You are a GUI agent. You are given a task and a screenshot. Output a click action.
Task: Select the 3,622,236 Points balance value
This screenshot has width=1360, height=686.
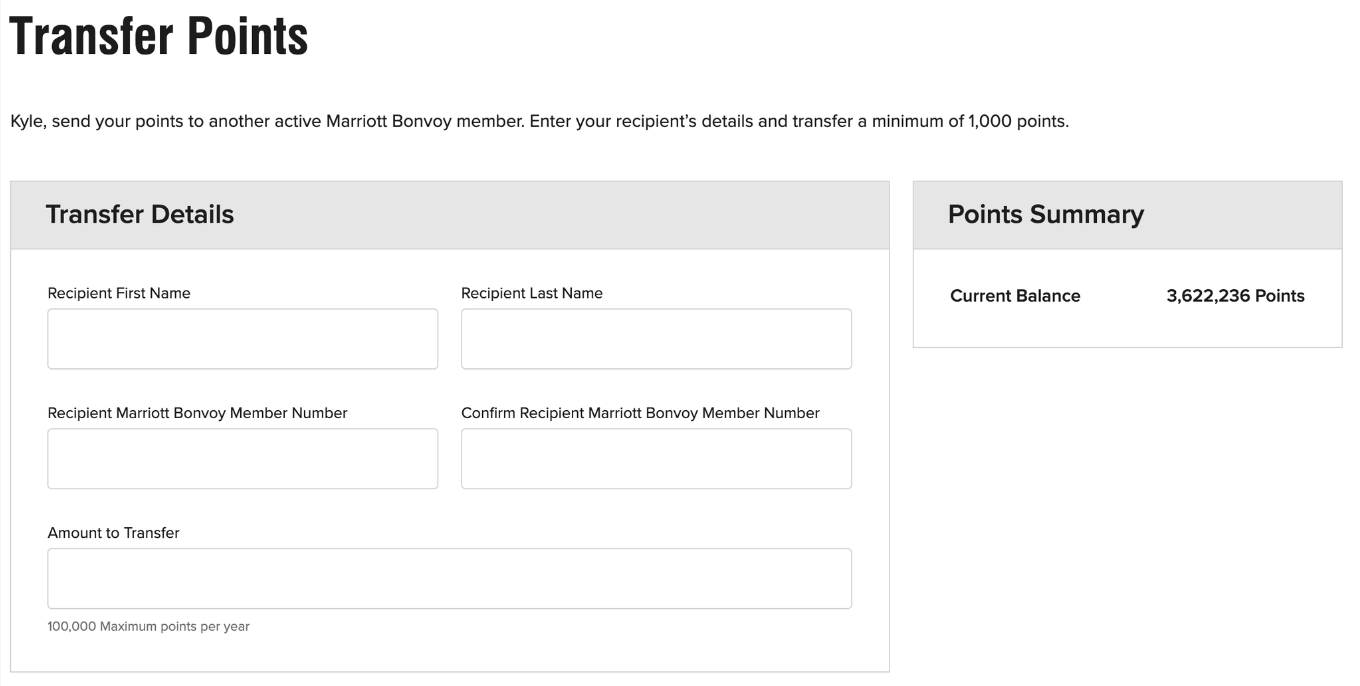tap(1235, 296)
